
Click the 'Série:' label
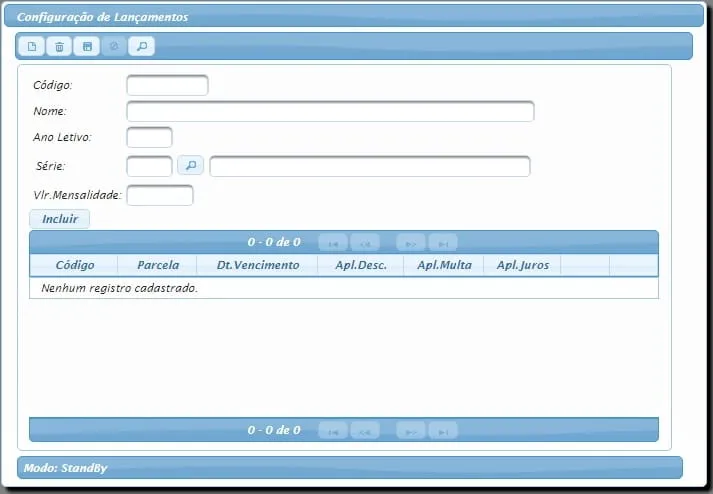pos(50,166)
